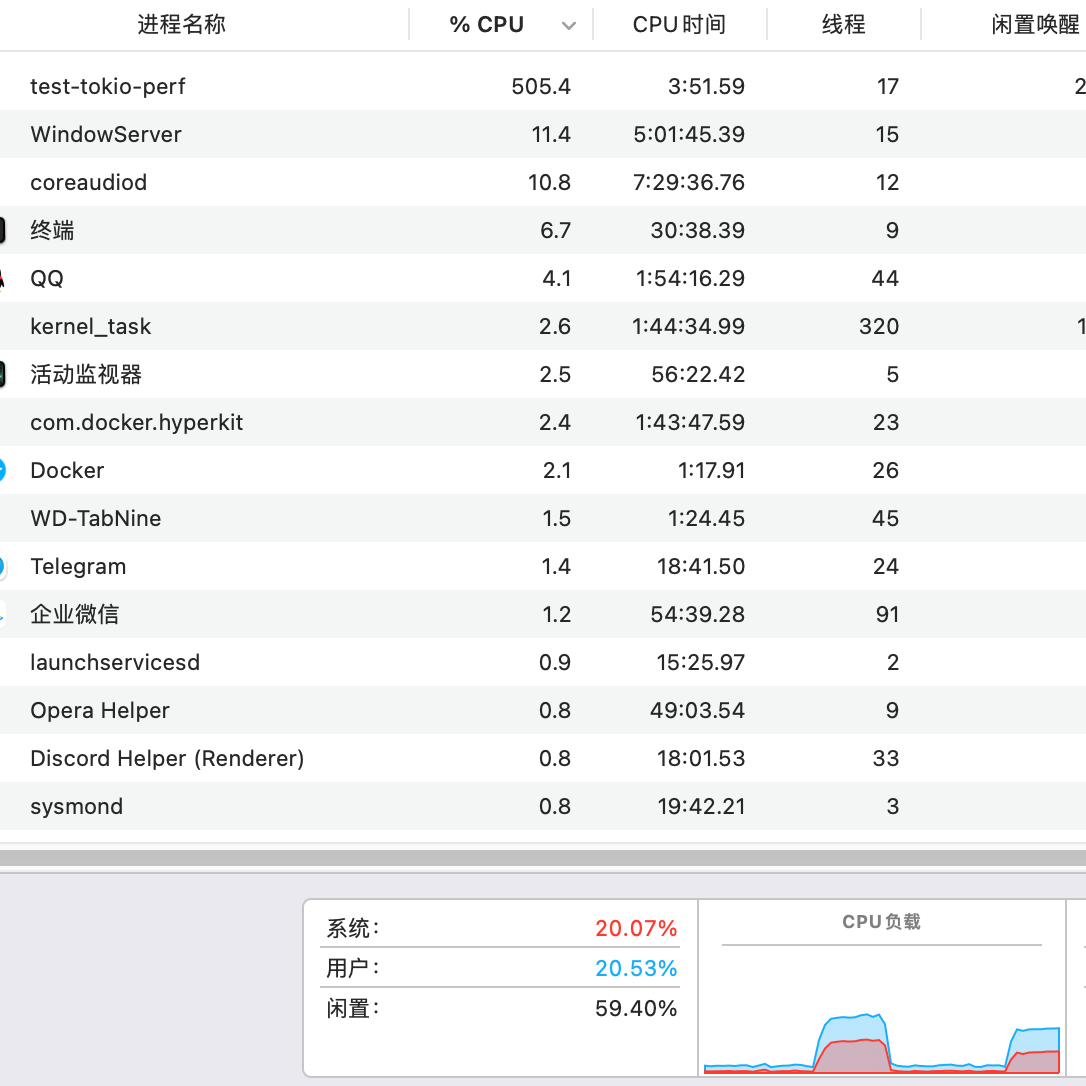The height and width of the screenshot is (1086, 1086).
Task: Click Discord Helper thread count 33
Action: coord(886,758)
